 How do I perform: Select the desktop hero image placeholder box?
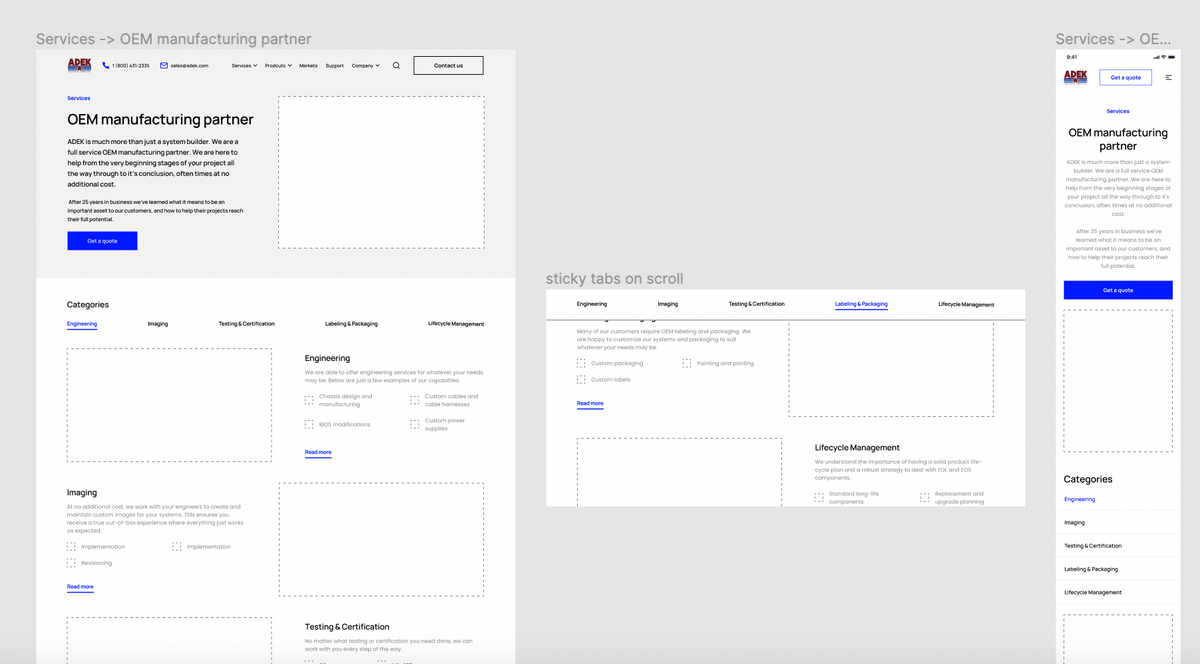click(381, 172)
